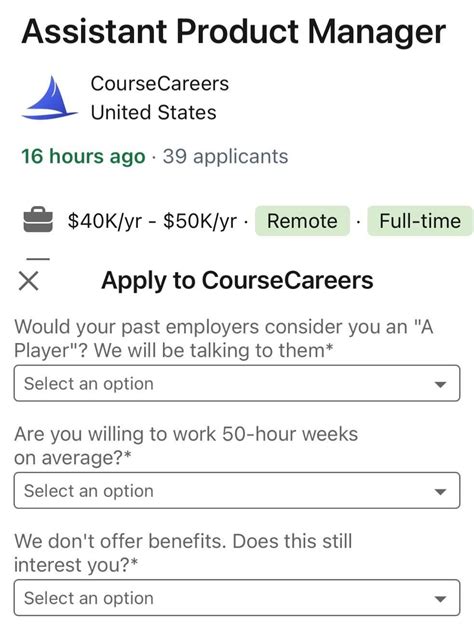Image resolution: width=474 pixels, height=634 pixels.
Task: Close the Apply to CourseCareers sheet
Action: (x=28, y=281)
